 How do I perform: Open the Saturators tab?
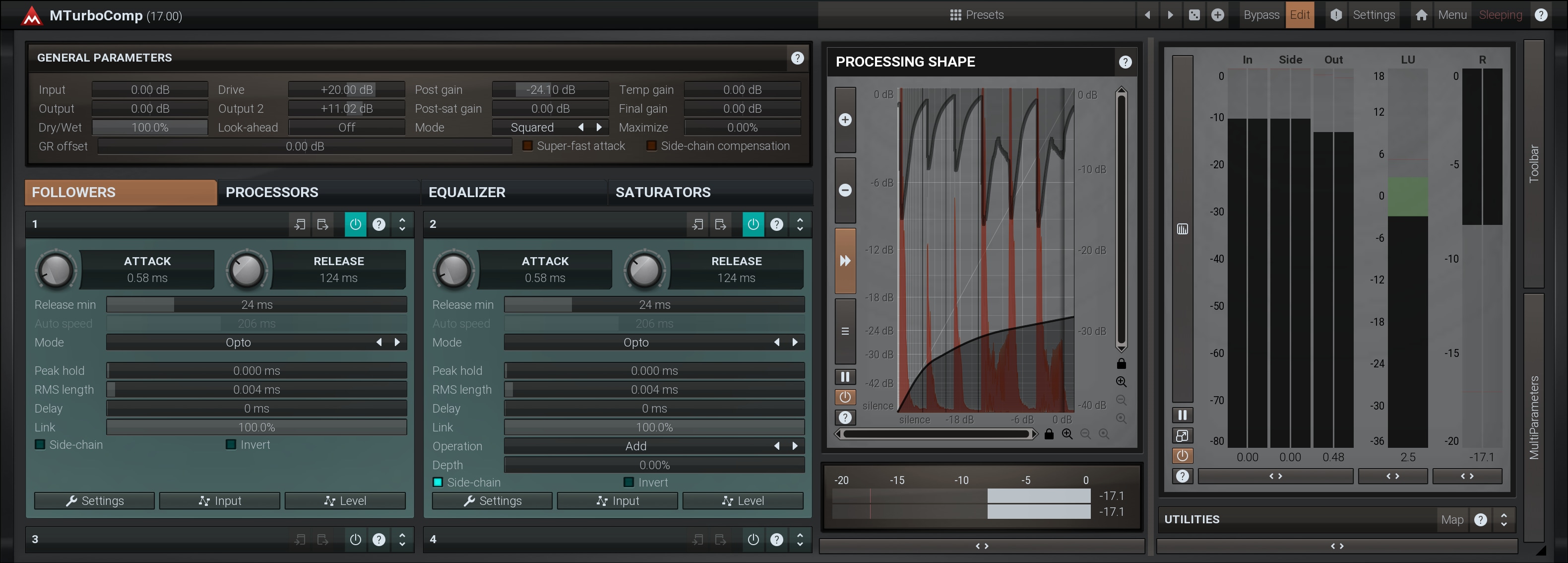[663, 193]
